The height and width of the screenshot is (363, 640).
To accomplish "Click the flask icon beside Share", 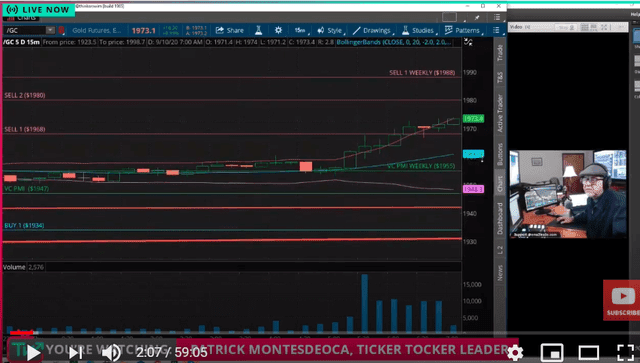I will [x=258, y=30].
